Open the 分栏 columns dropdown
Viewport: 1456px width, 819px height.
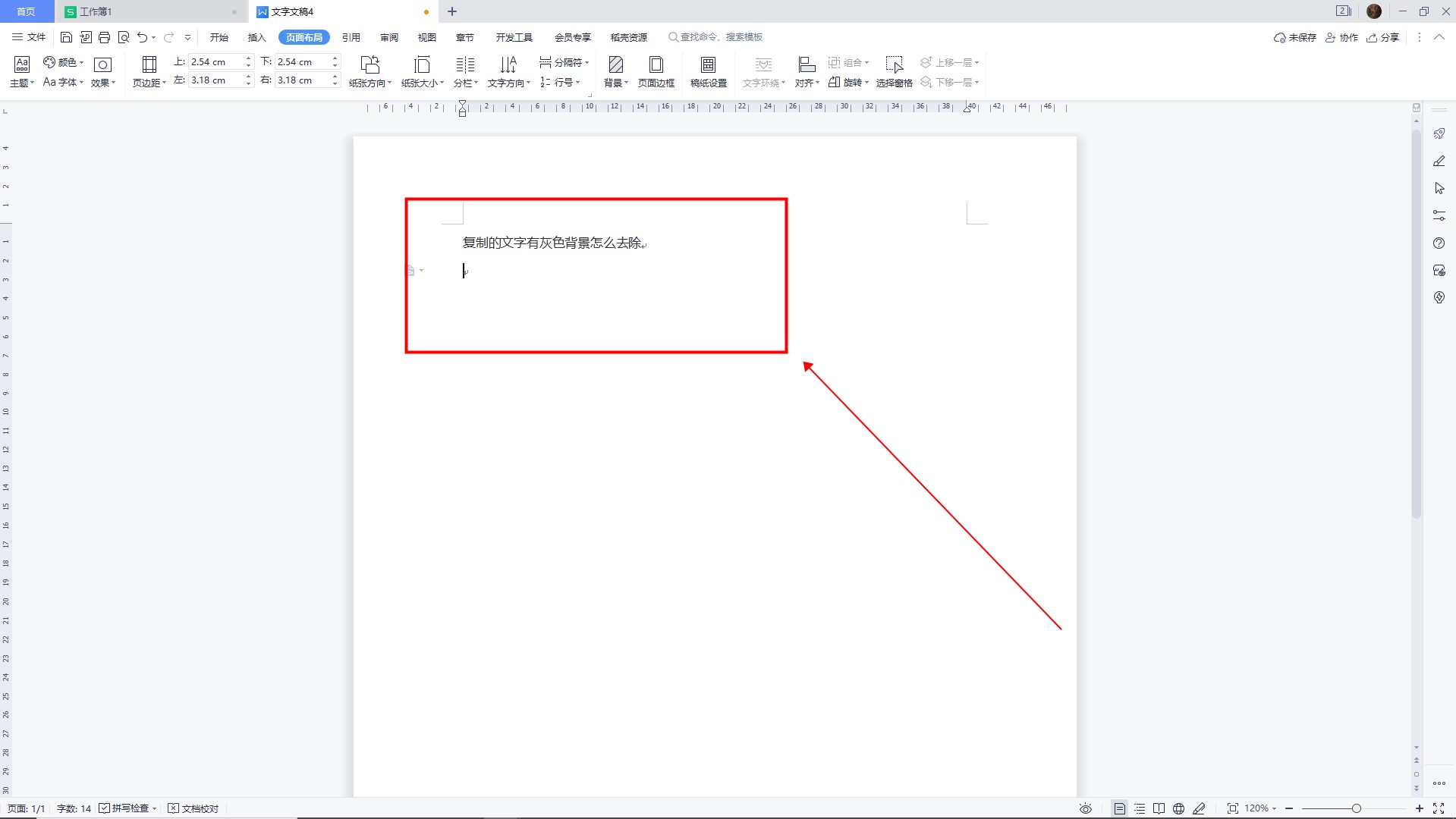tap(465, 83)
